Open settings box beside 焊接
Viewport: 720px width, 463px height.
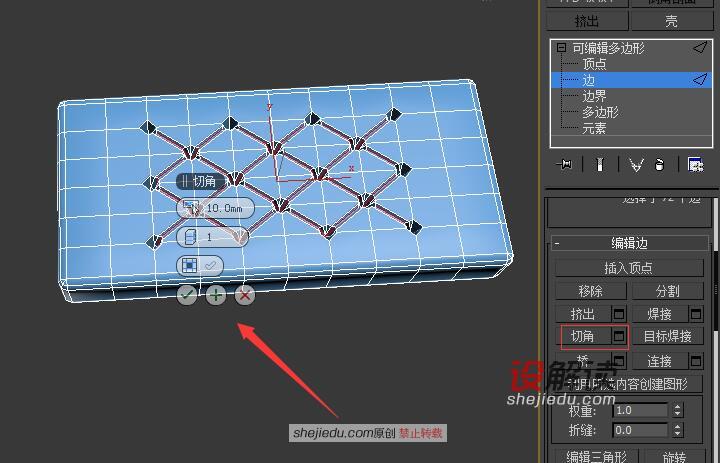pos(696,314)
